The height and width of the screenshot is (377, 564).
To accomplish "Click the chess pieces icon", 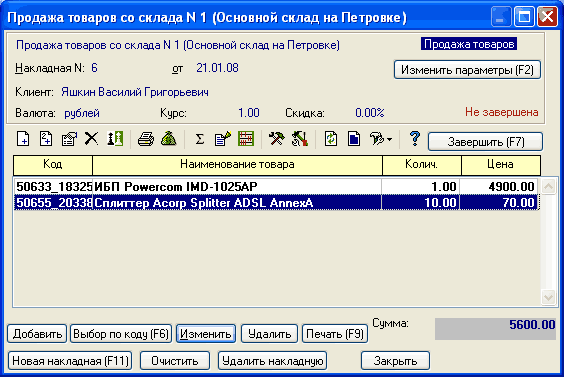I will pos(115,138).
